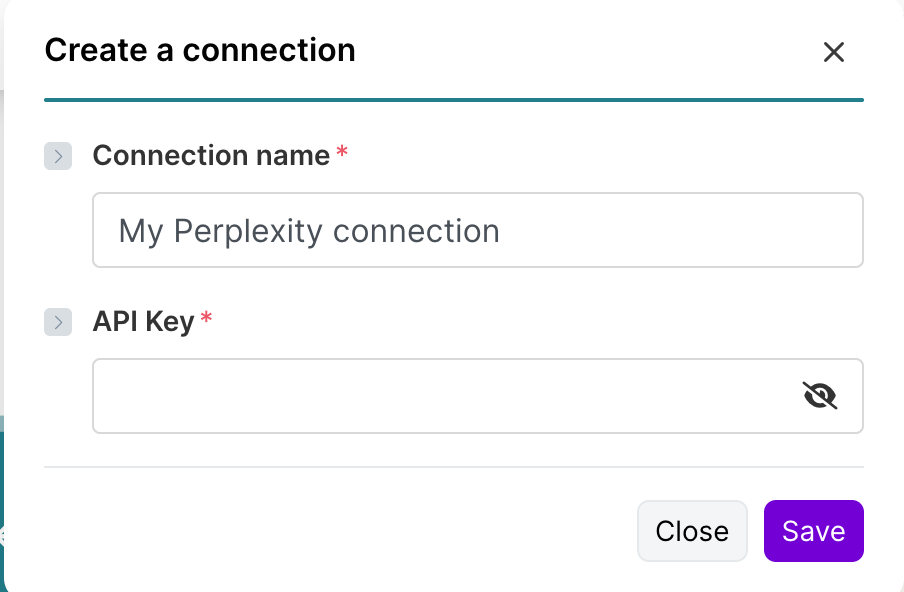Click the empty API Key entry box
Screen dimensions: 904x592
[400, 396]
